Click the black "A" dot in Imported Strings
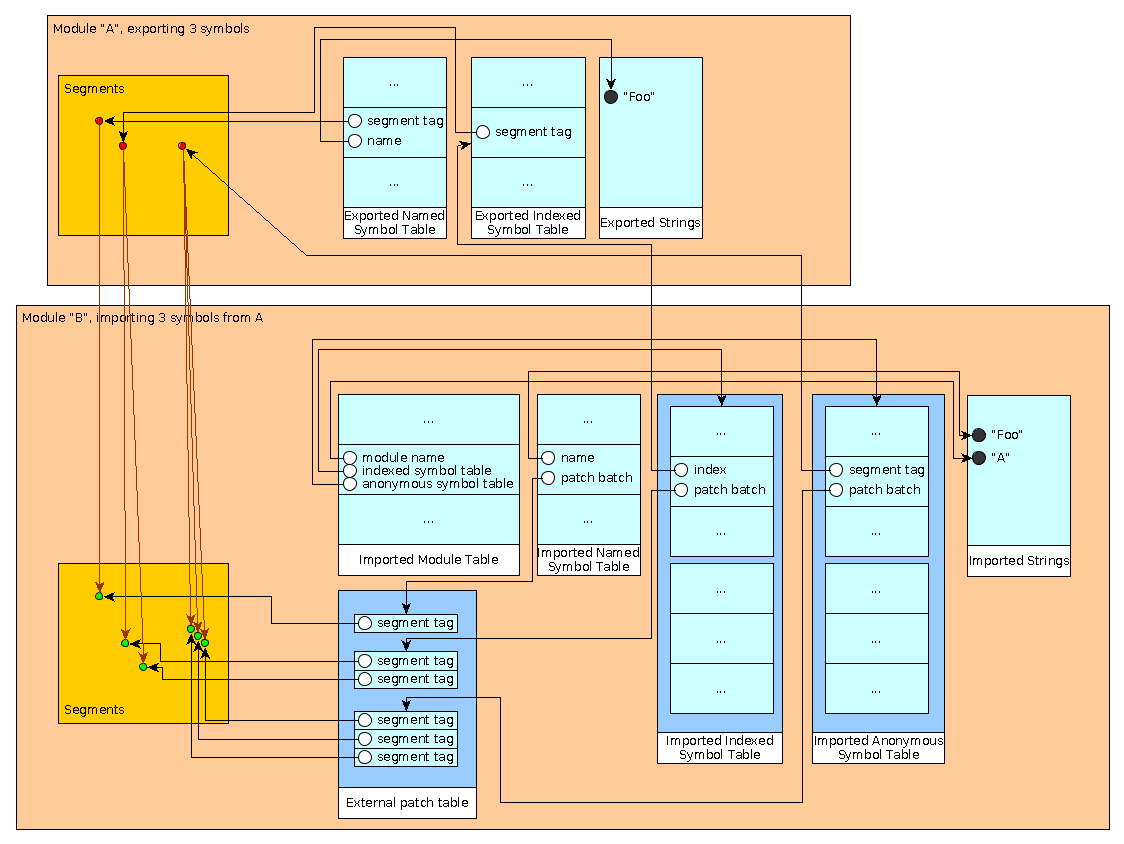Image resolution: width=1124 pixels, height=844 pixels. tap(978, 458)
